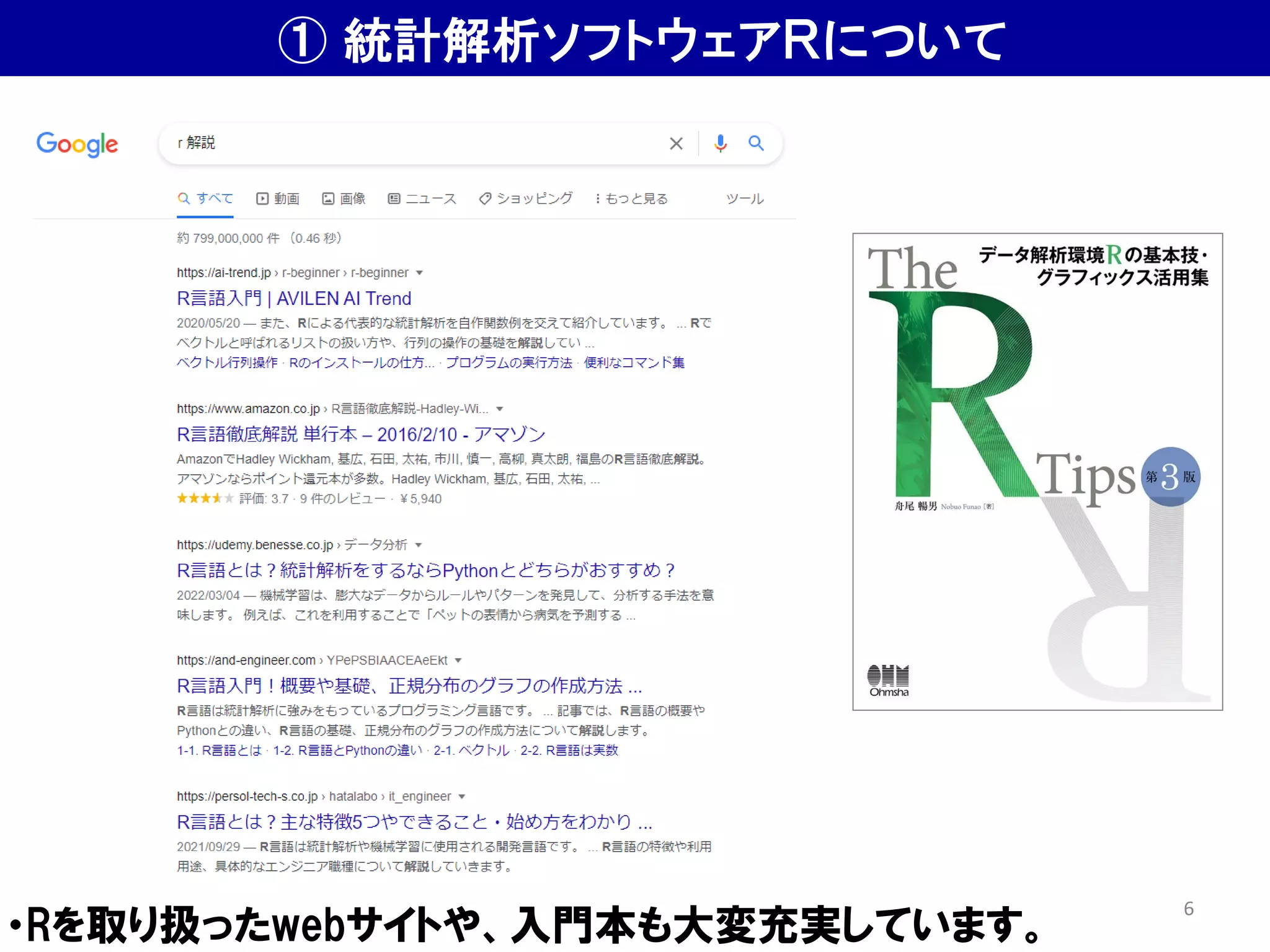Click the 'https://udemy.benesse.co.jp' URL text
The height and width of the screenshot is (952, 1270).
255,545
